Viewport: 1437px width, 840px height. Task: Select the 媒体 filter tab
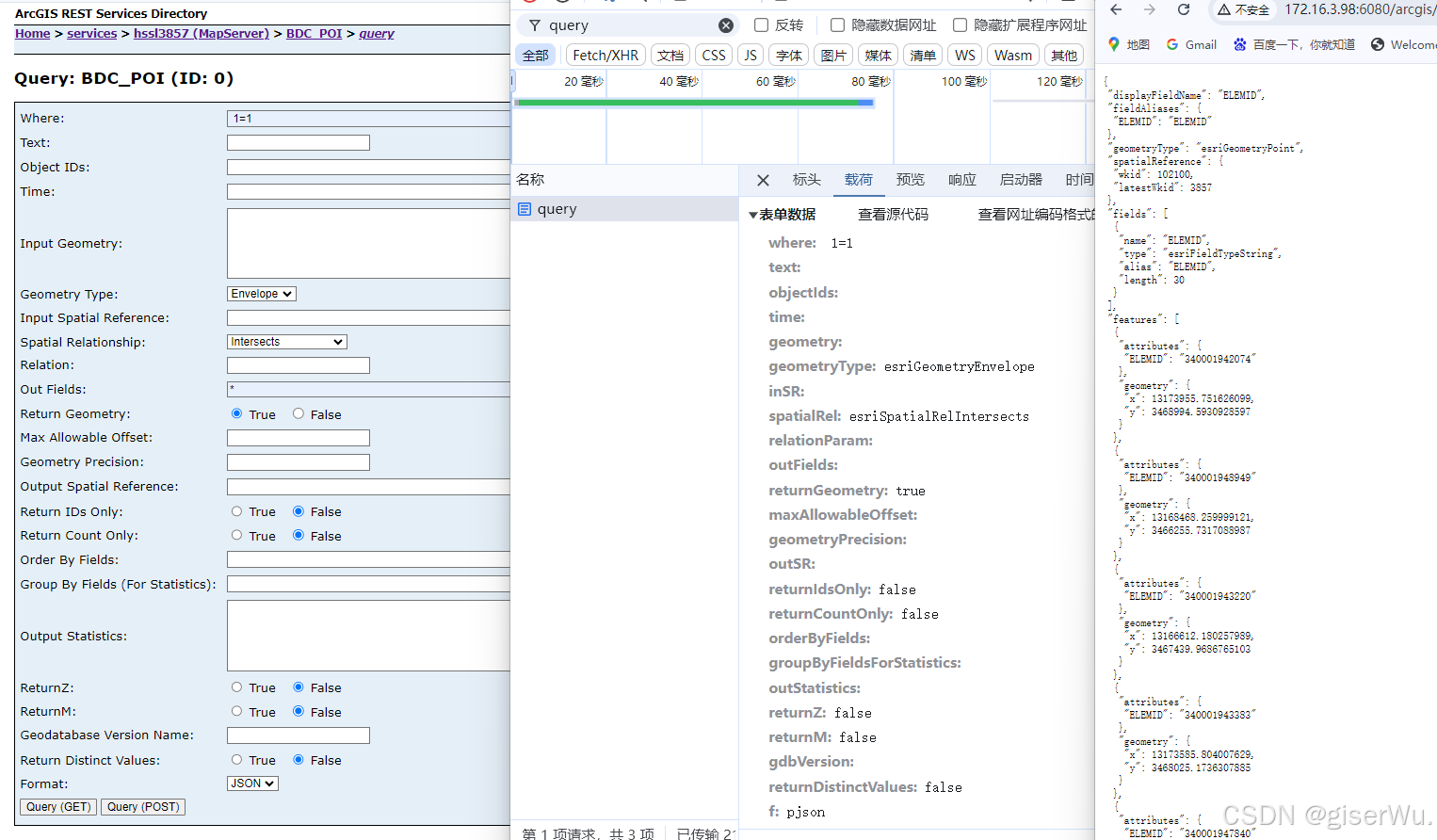click(x=878, y=56)
